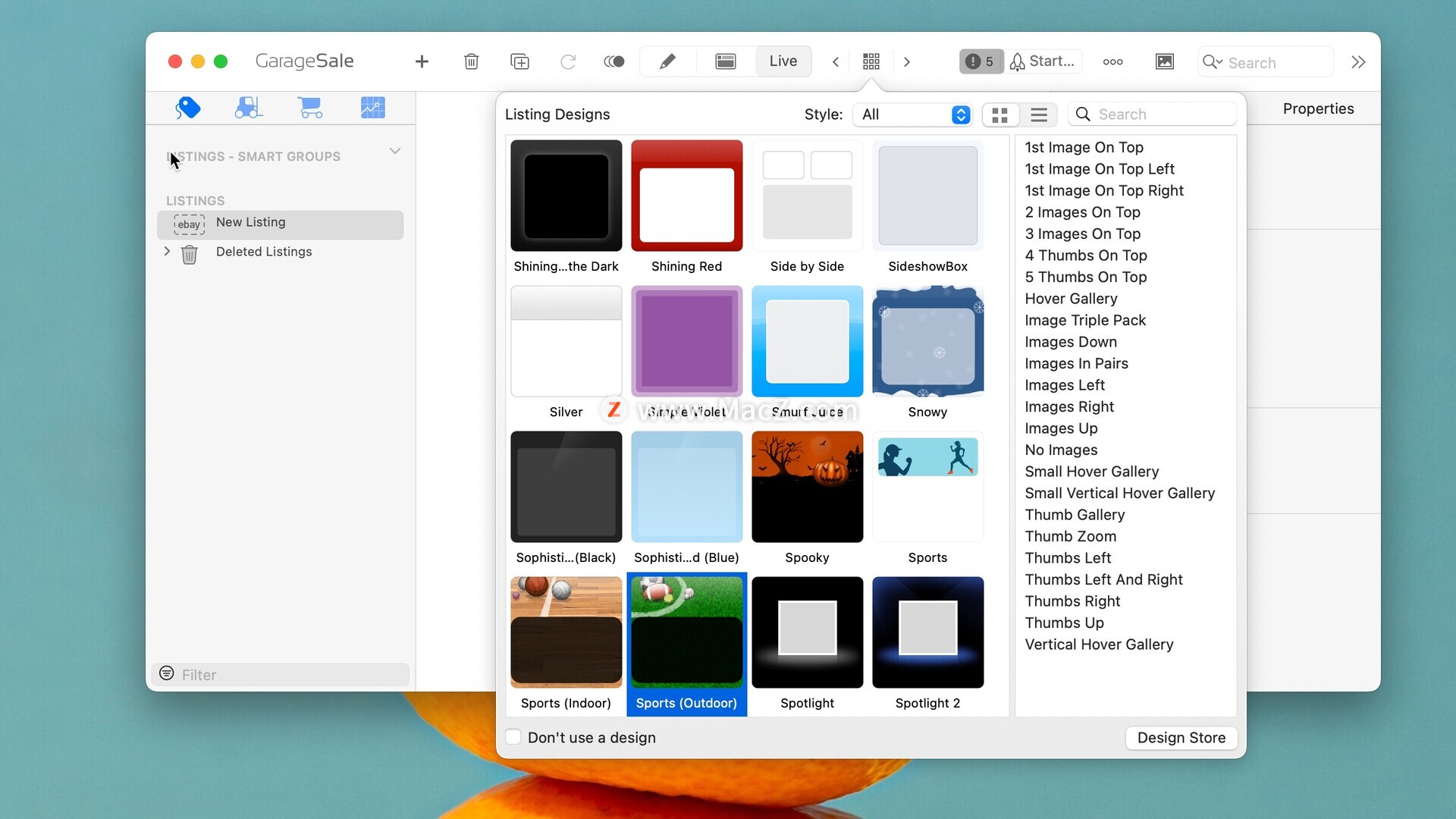Screen dimensions: 1456x819
Task: Click the ebay icon beside New Listing
Action: pos(189,224)
